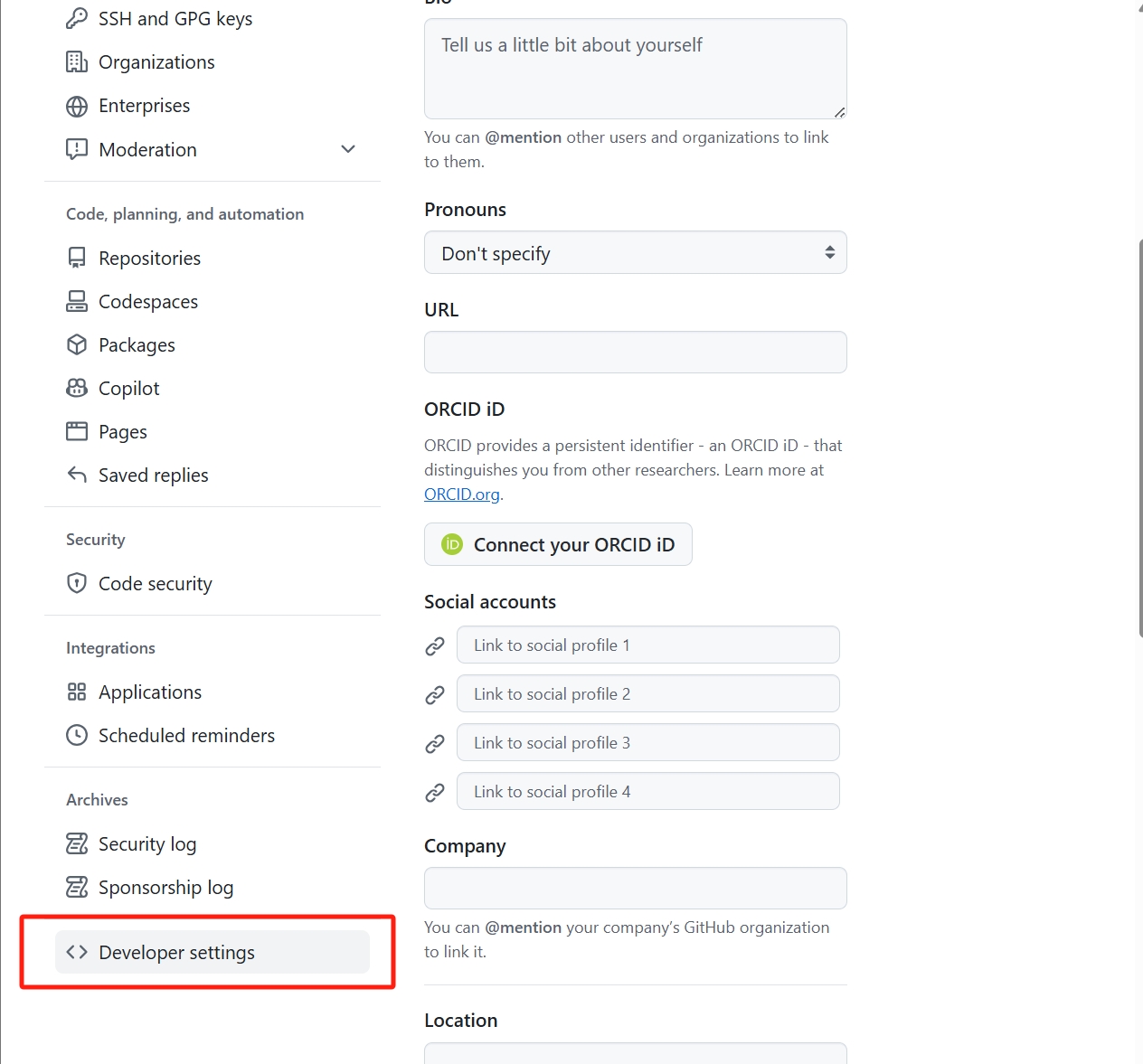The image size is (1143, 1064).
Task: Go to Repositories settings page
Action: click(149, 259)
